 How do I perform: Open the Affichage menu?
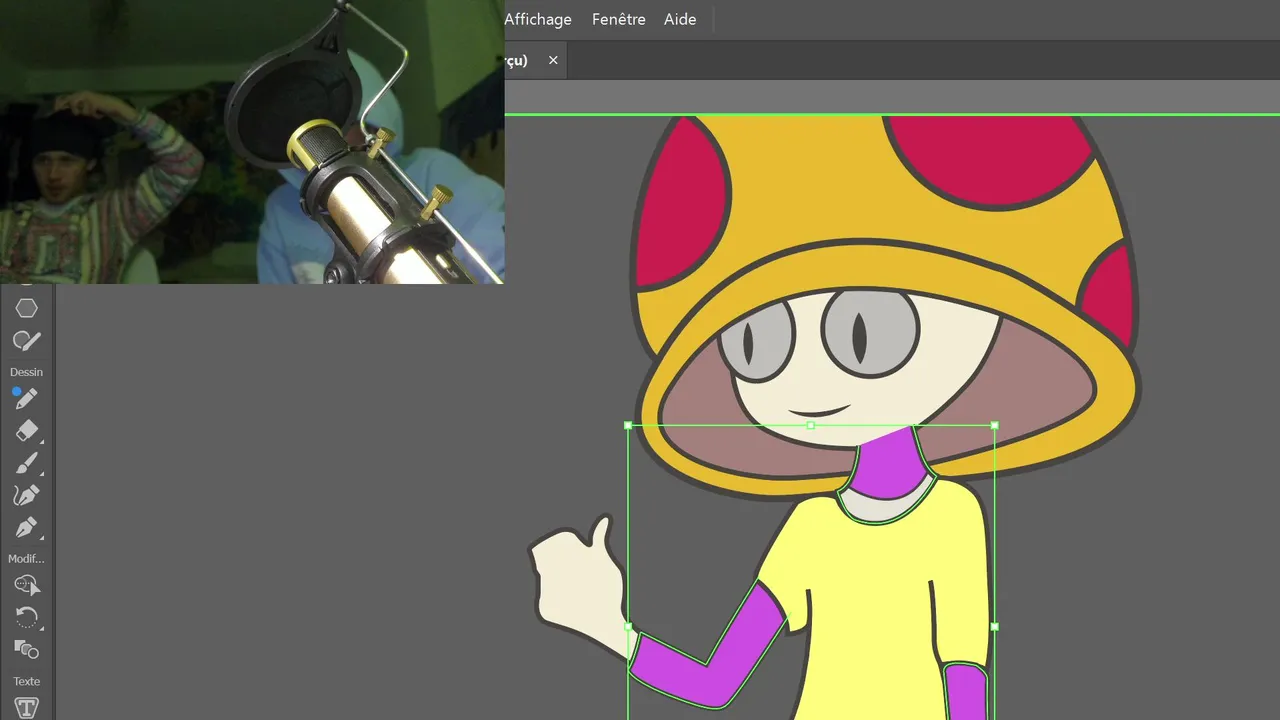tap(538, 19)
